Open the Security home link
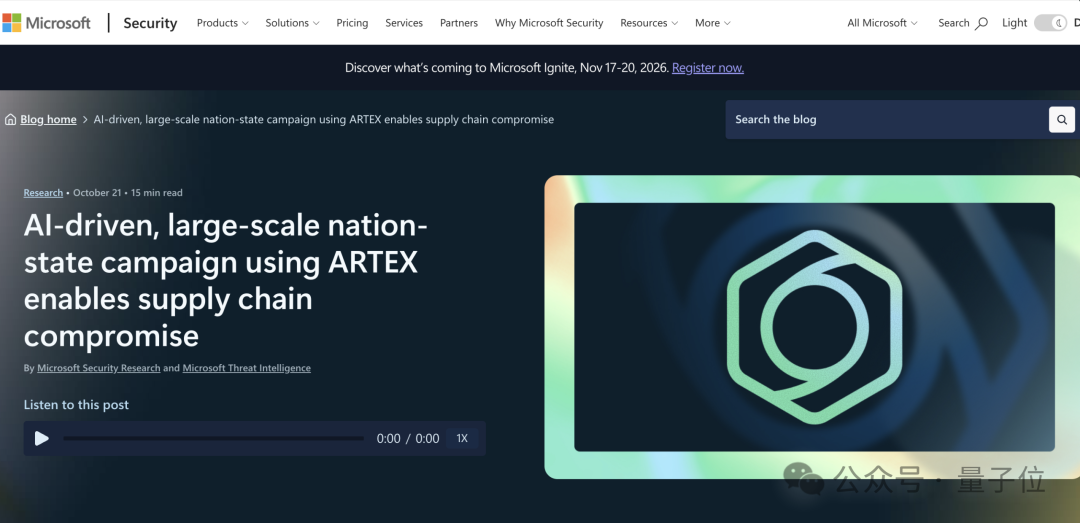 pyautogui.click(x=150, y=23)
